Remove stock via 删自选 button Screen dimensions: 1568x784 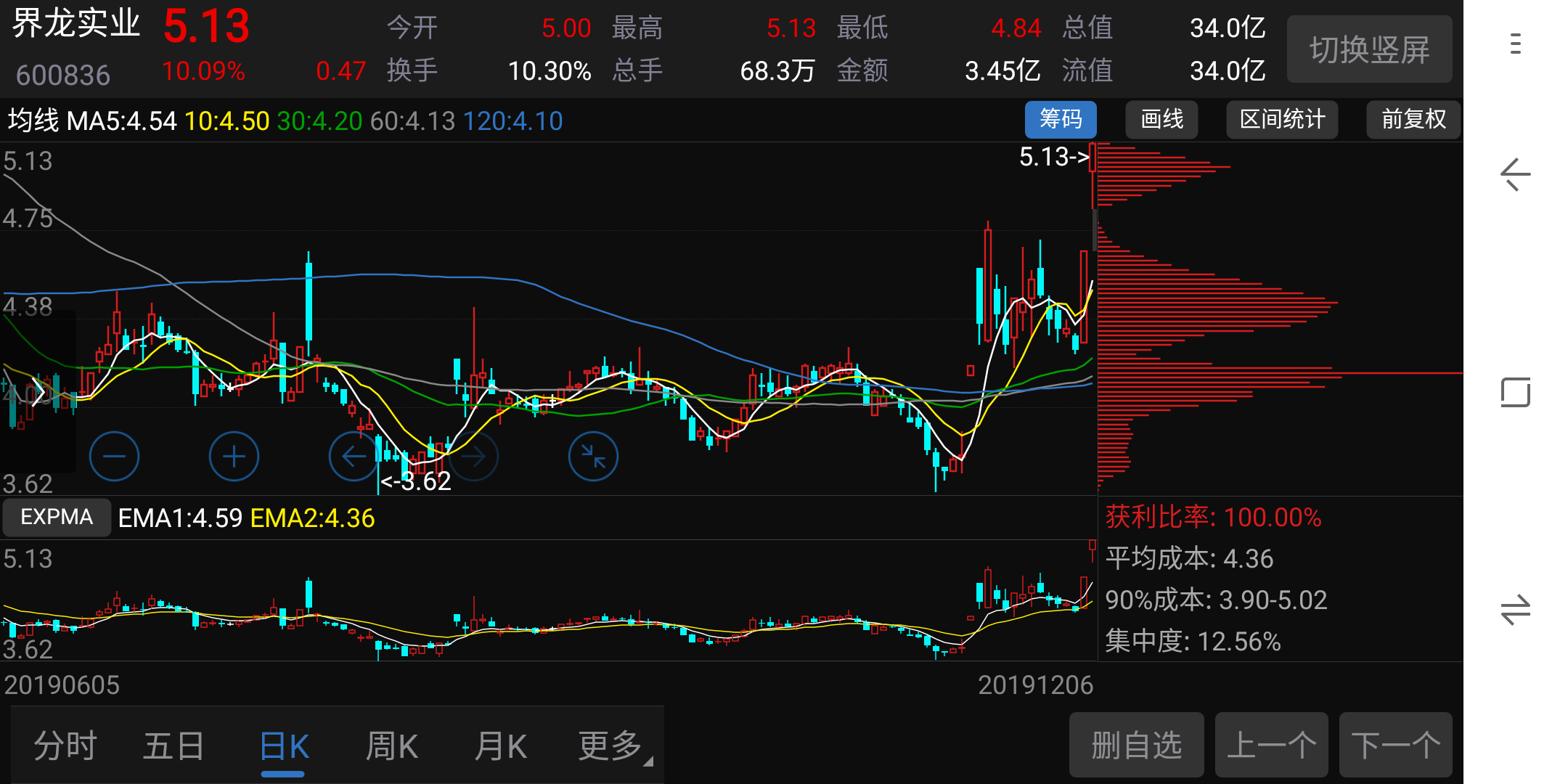coord(1136,745)
